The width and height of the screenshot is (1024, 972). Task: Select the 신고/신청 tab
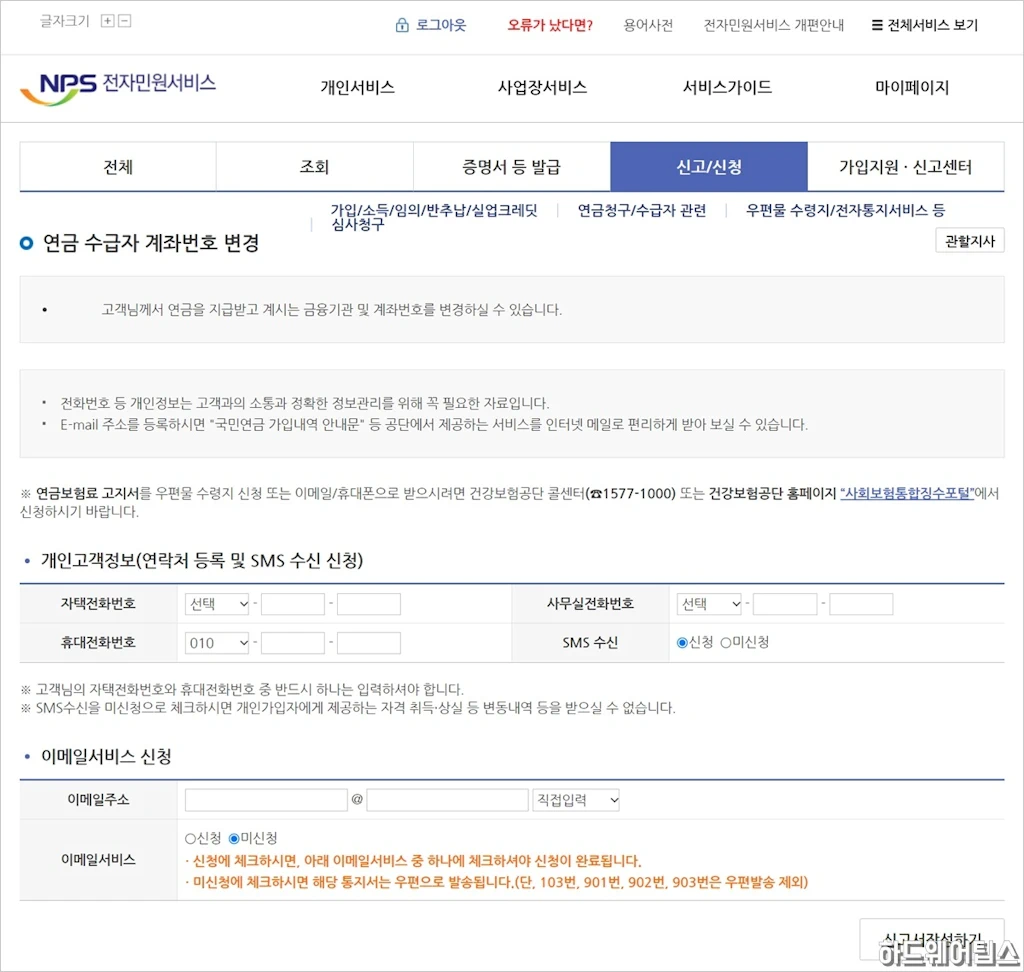[709, 167]
